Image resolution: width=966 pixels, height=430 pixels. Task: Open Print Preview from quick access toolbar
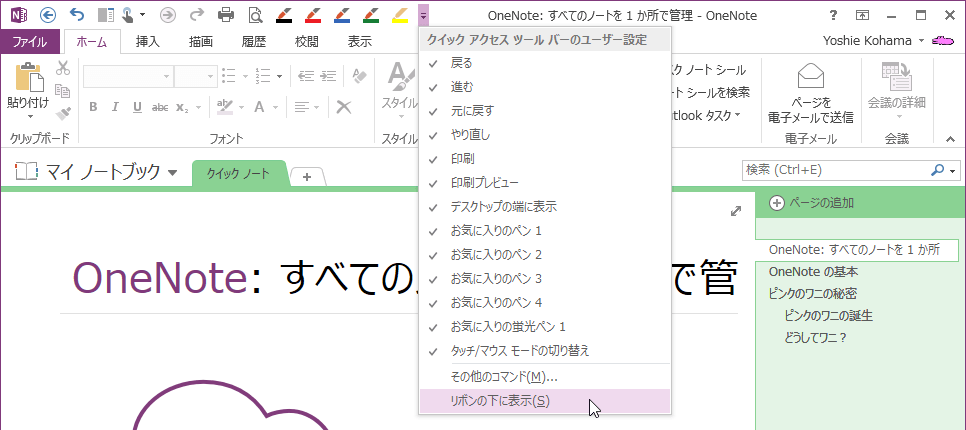coord(255,15)
